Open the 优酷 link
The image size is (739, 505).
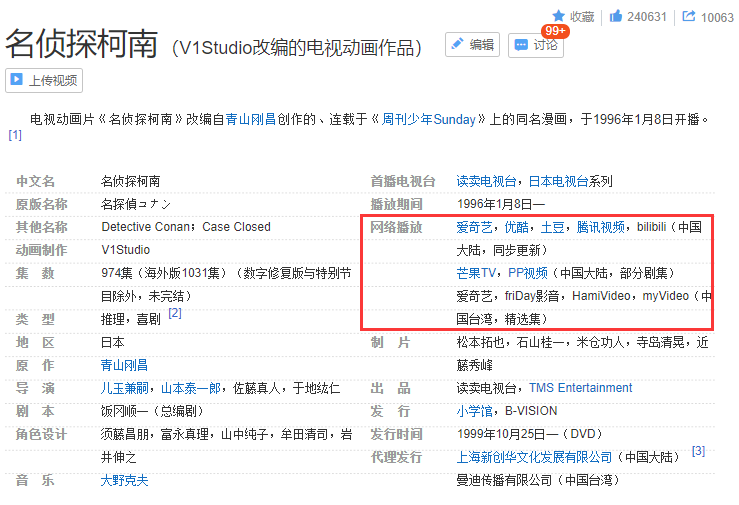517,228
